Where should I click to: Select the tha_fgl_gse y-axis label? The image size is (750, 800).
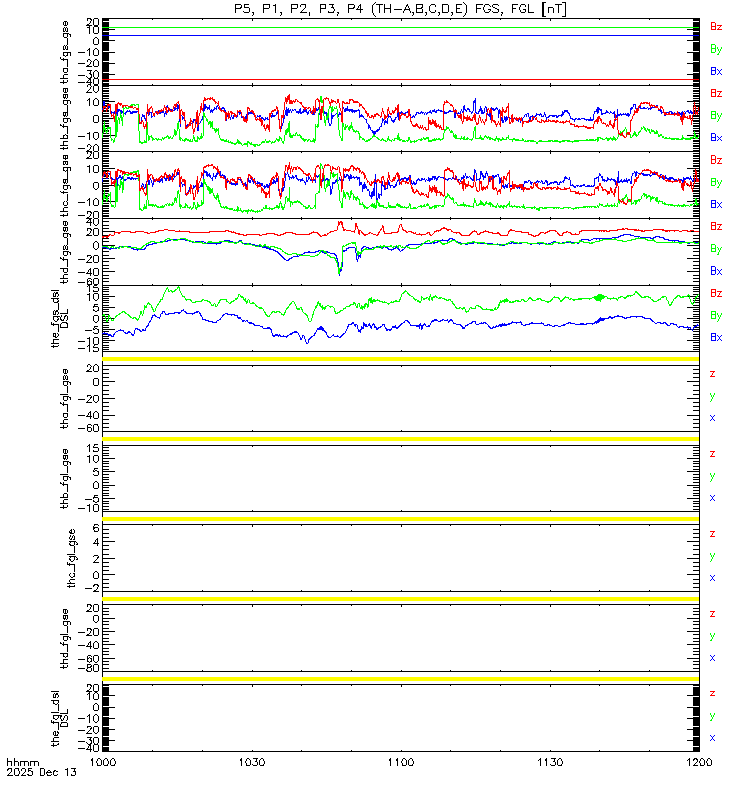click(x=65, y=398)
